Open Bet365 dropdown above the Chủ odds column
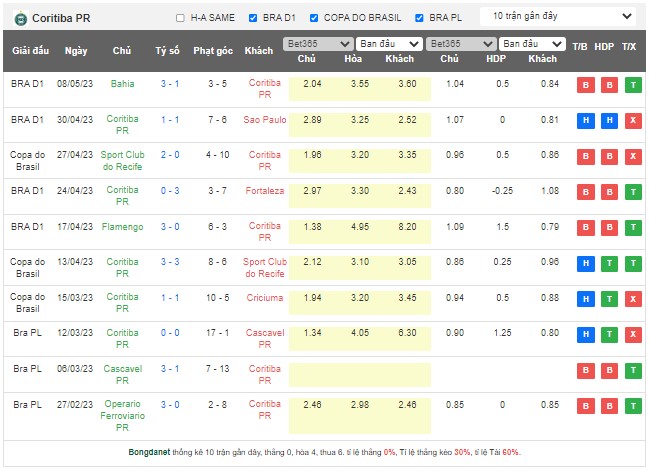The image size is (649, 471). [x=318, y=44]
